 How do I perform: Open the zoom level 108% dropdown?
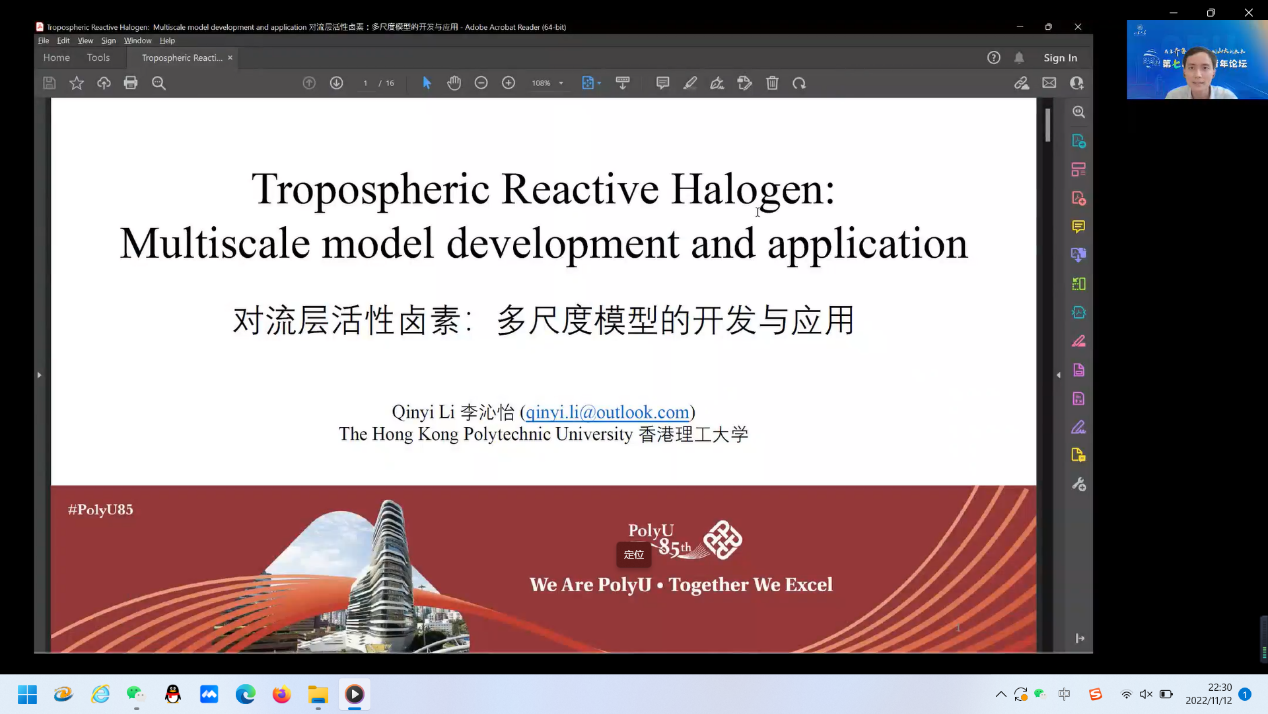[x=547, y=83]
